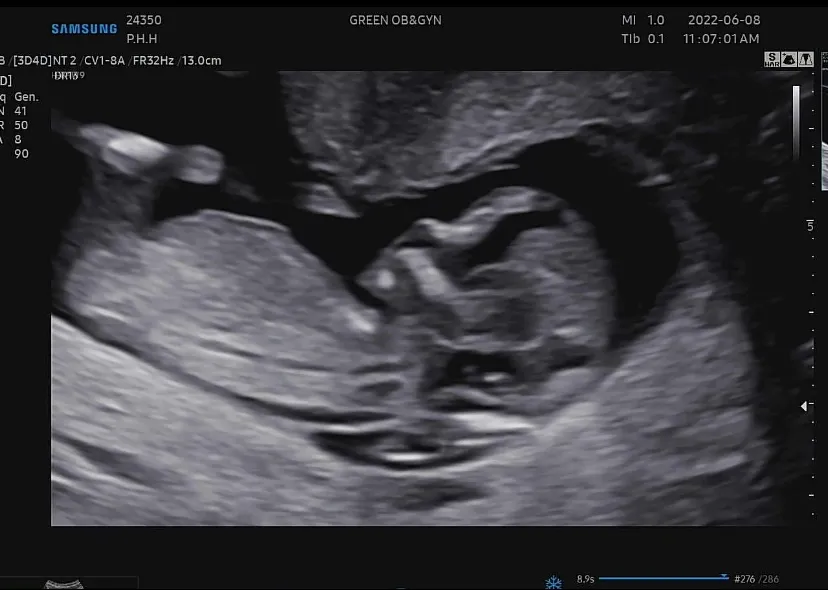Image resolution: width=828 pixels, height=590 pixels.
Task: Click the 13.0cm depth value
Action: tap(202, 60)
